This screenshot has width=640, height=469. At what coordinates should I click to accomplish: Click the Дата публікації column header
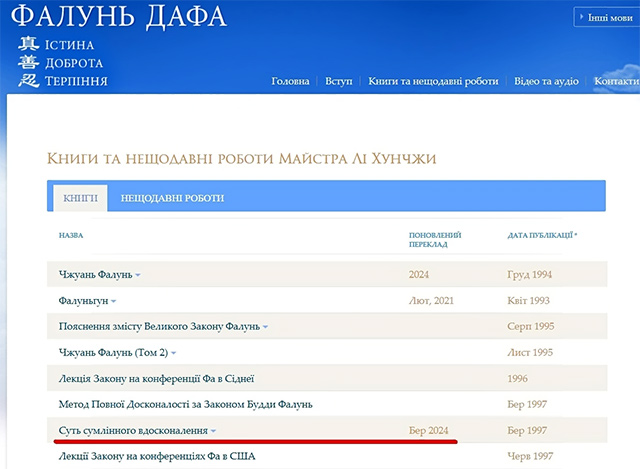coord(542,235)
